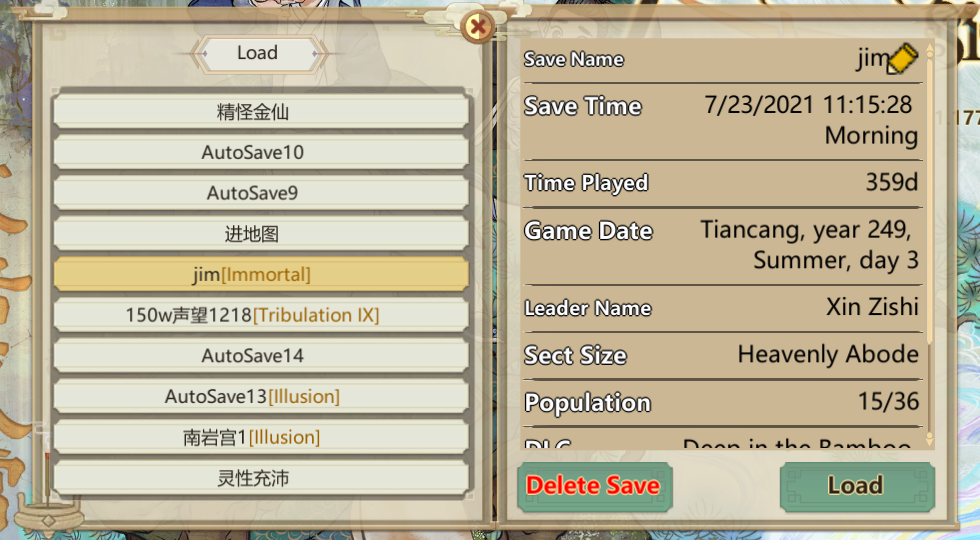Pick the AutoSave13[Illusion] save
This screenshot has height=540, width=980.
tap(261, 396)
